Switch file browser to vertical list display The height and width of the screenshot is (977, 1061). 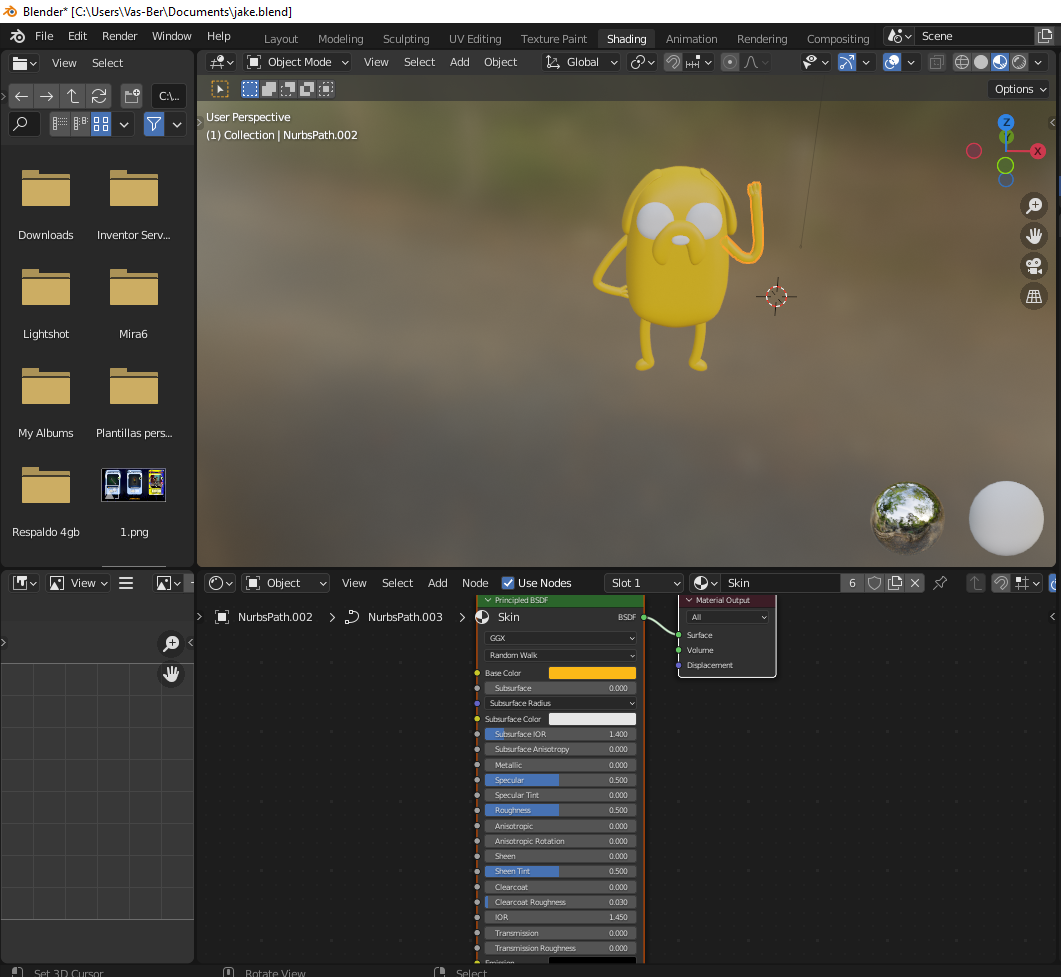60,124
